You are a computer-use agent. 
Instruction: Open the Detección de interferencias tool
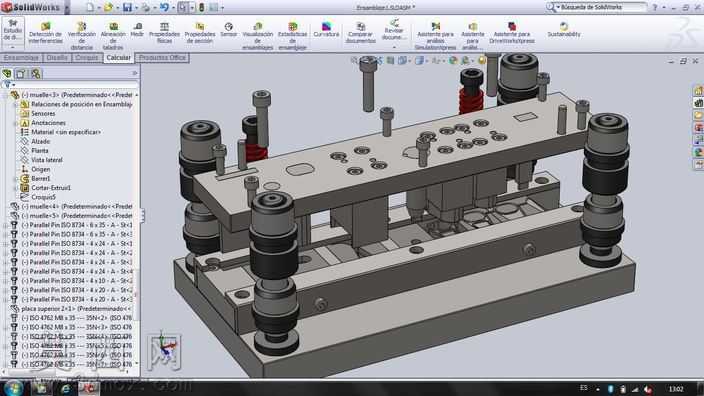[45, 33]
